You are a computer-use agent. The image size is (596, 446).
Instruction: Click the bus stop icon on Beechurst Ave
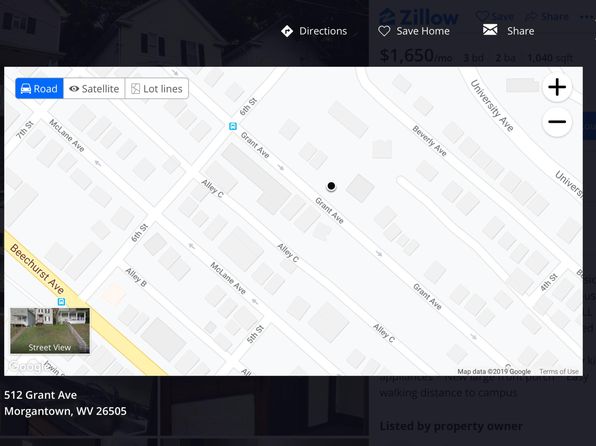61,302
